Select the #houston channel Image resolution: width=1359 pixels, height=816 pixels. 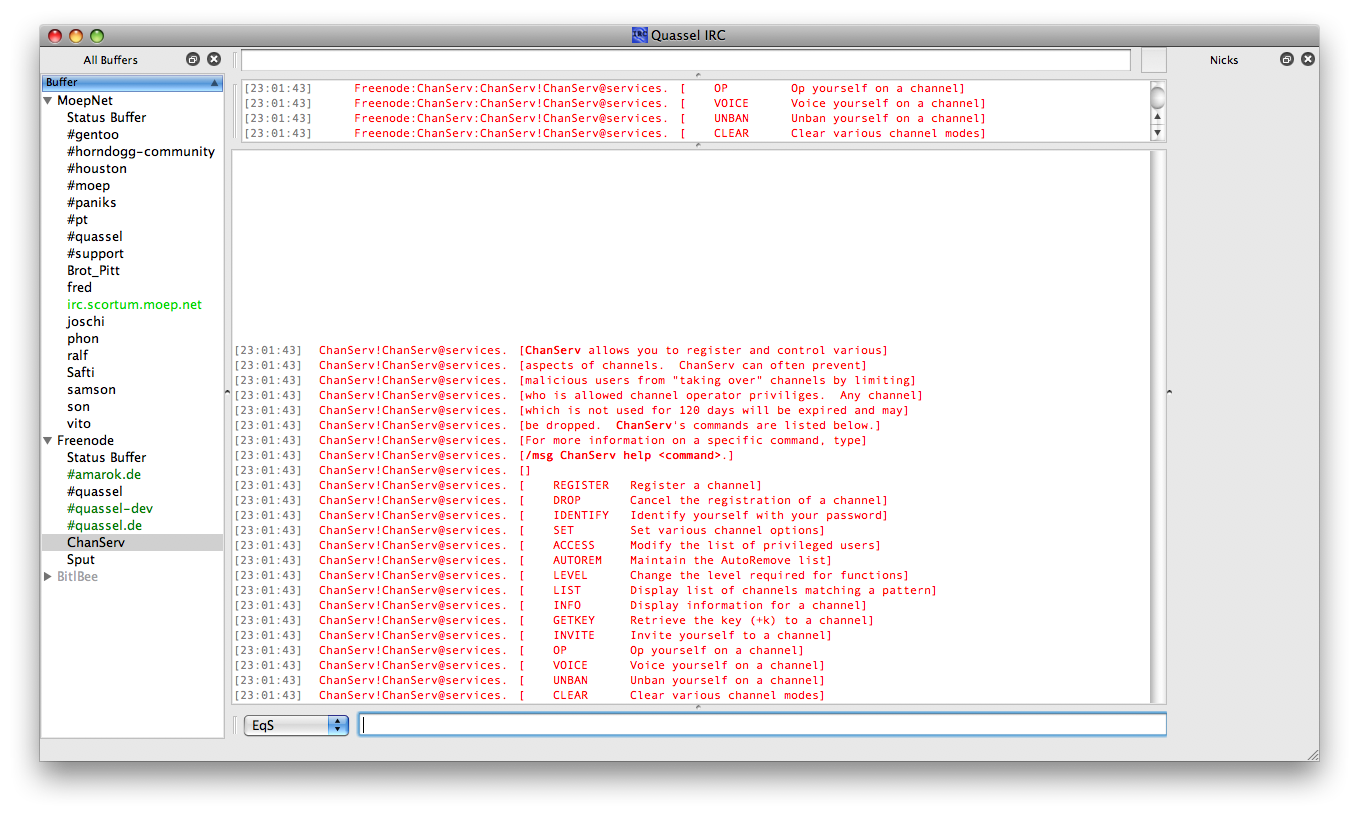[96, 169]
